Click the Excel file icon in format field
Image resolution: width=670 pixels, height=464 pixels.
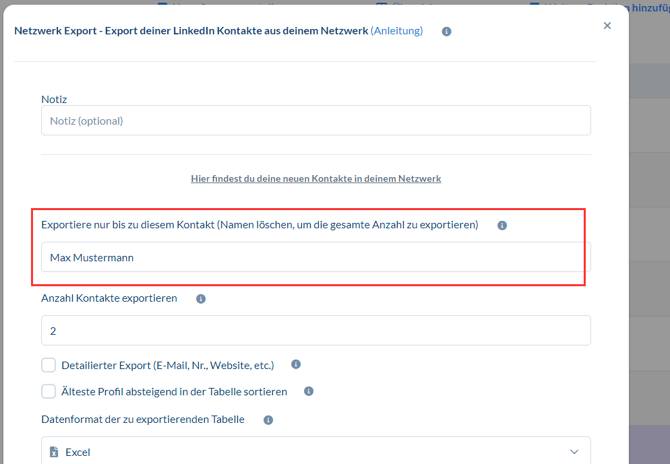[53, 453]
